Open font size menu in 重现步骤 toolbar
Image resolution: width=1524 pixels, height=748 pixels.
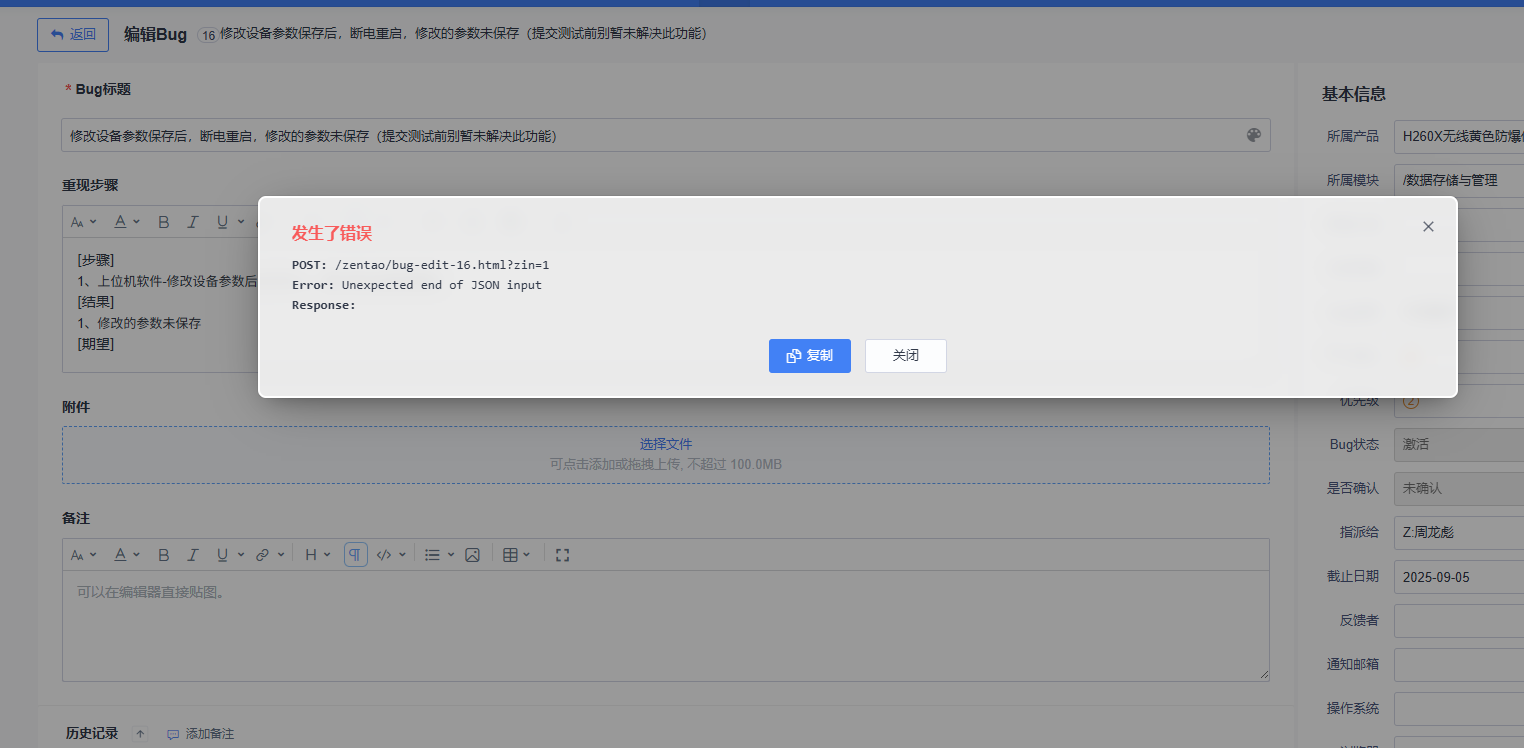83,222
